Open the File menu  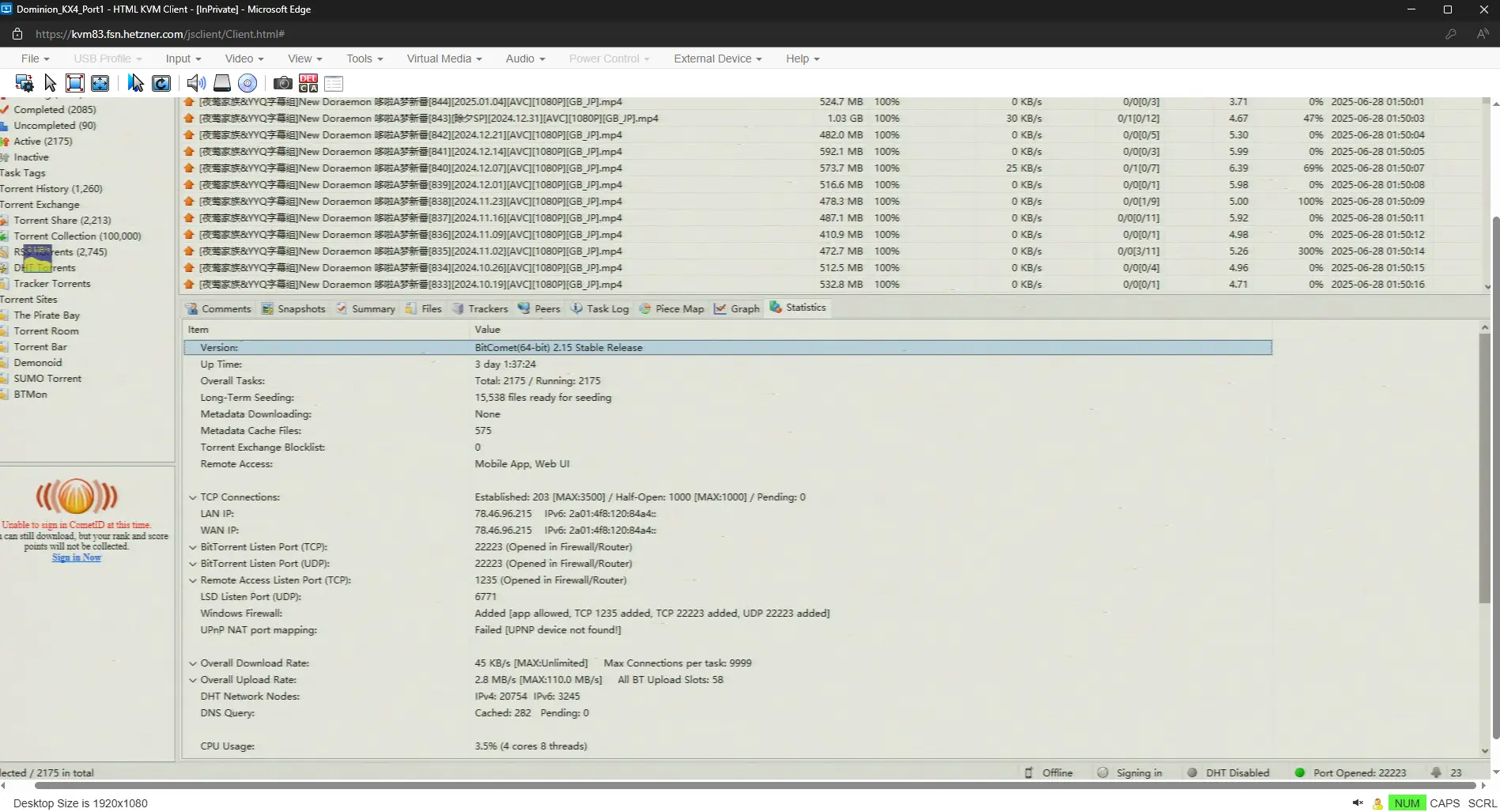pos(35,59)
